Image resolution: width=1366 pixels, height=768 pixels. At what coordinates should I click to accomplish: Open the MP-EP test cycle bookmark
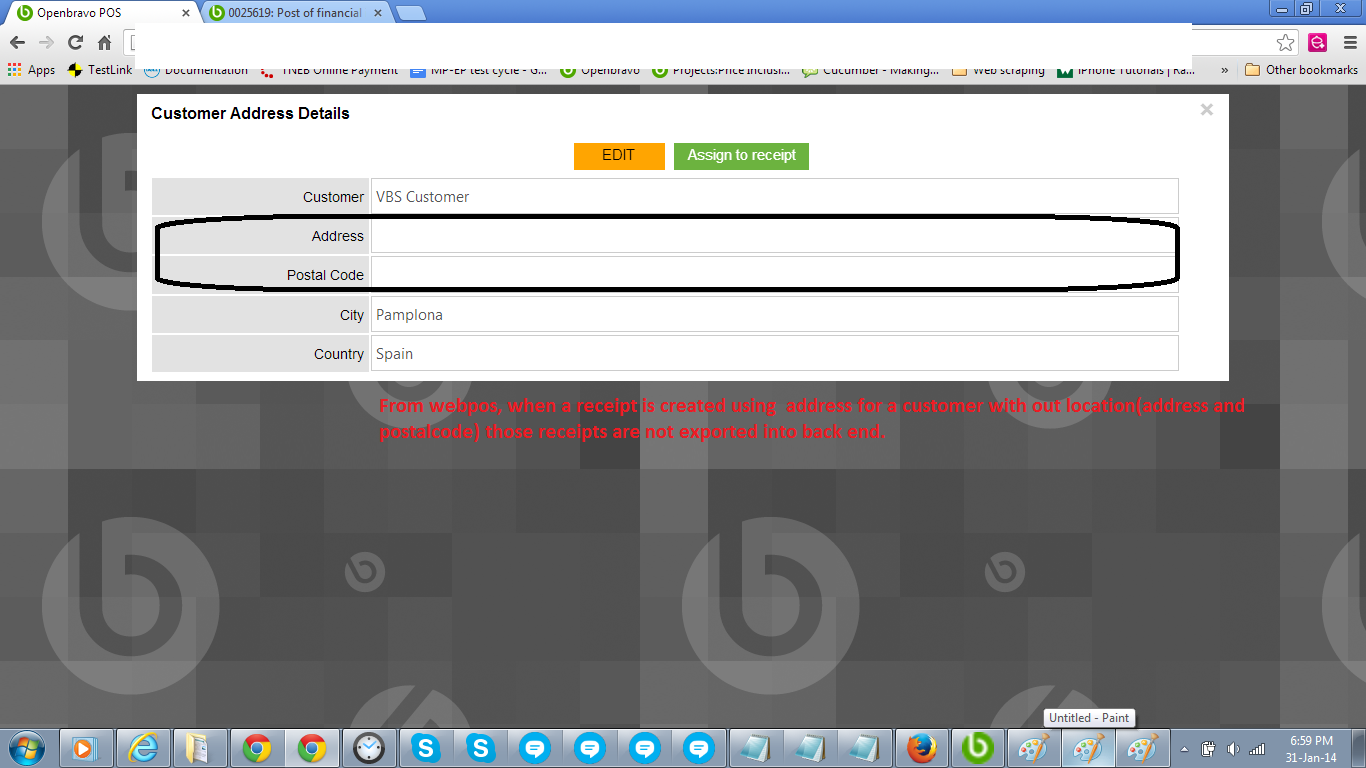pos(479,70)
